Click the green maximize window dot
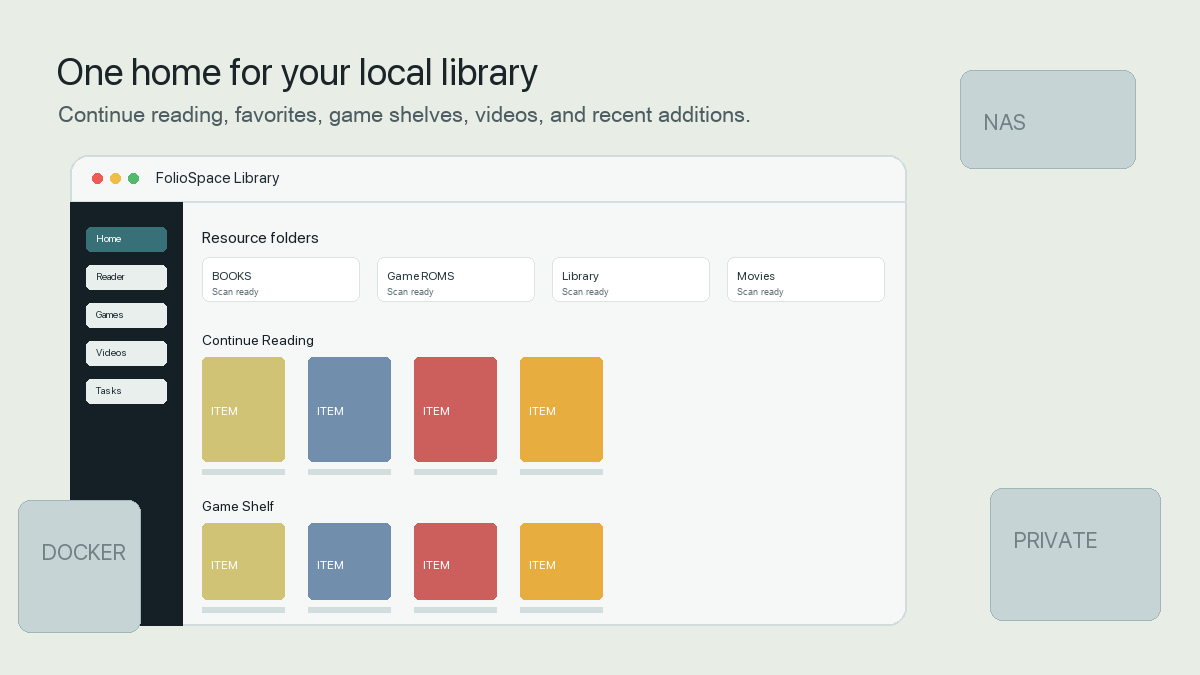Viewport: 1200px width, 675px height. click(134, 178)
